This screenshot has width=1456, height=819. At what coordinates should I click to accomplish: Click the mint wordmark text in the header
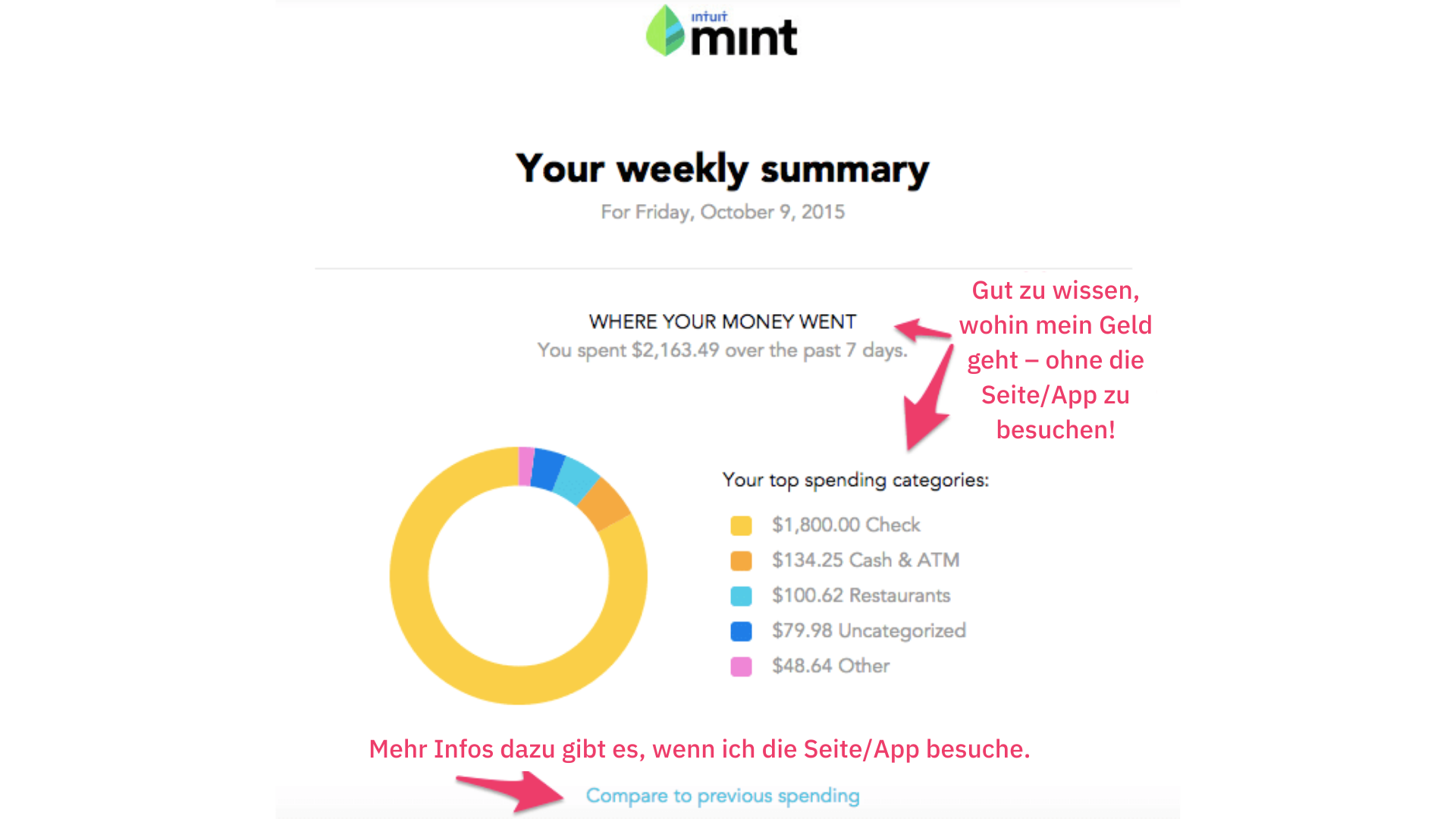pyautogui.click(x=744, y=38)
